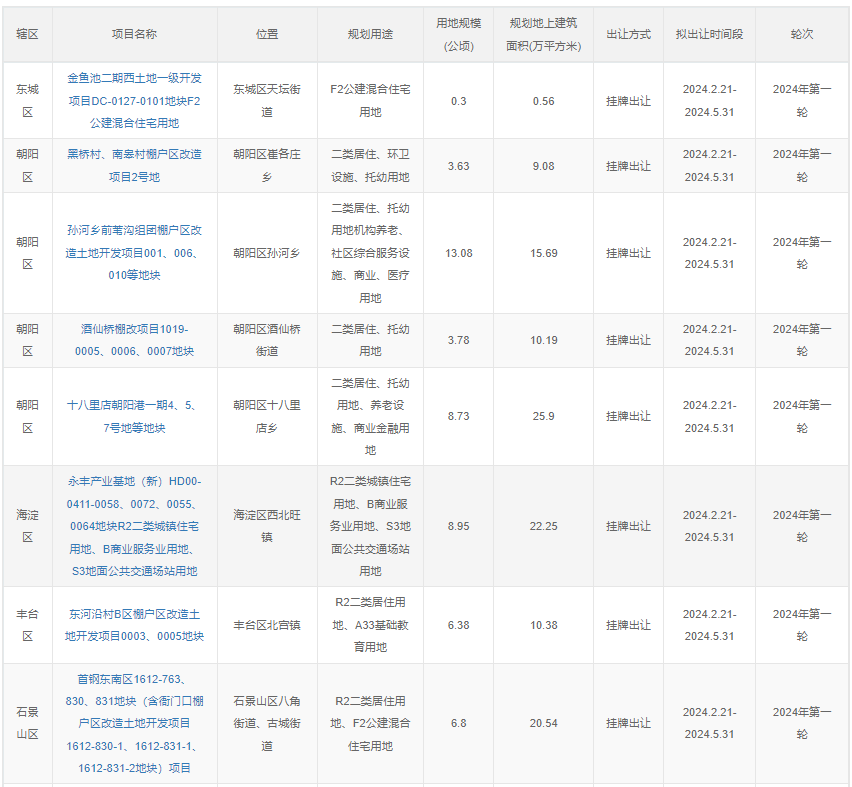This screenshot has height=787, width=852.
Task: Click the 辖区 column header
Action: click(28, 33)
